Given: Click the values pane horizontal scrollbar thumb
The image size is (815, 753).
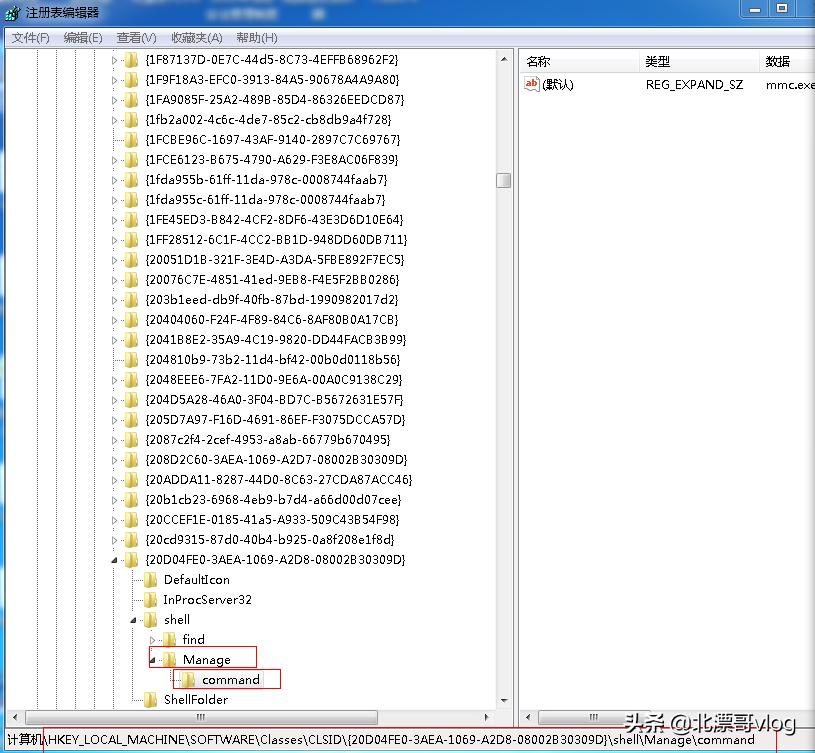Looking at the screenshot, I should tap(594, 718).
